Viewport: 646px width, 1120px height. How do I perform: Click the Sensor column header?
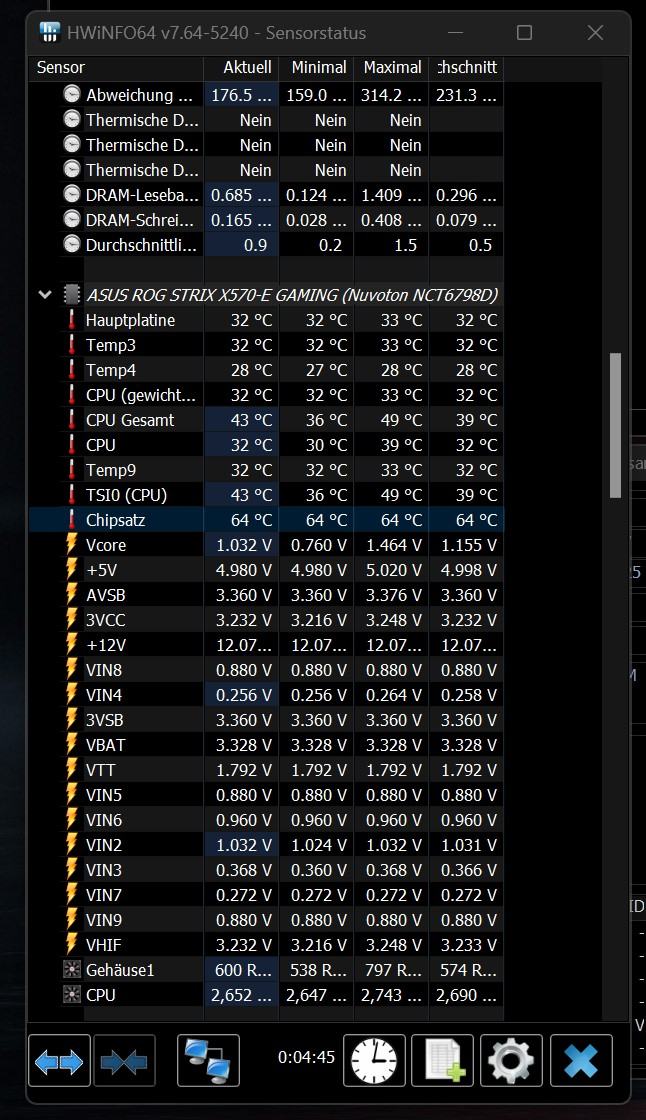tap(116, 68)
